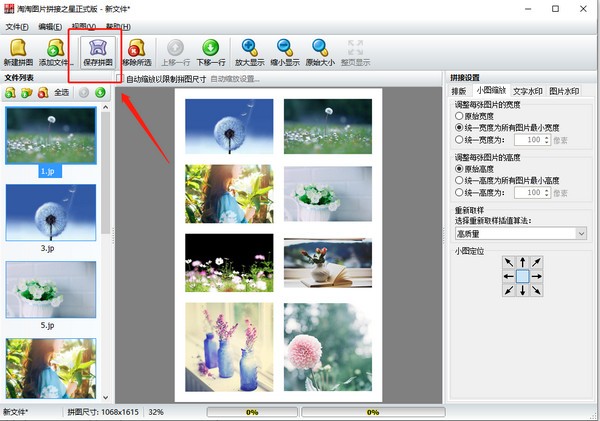The height and width of the screenshot is (421, 600).
Task: Click the 全选 (Select all) button
Action: 61,93
